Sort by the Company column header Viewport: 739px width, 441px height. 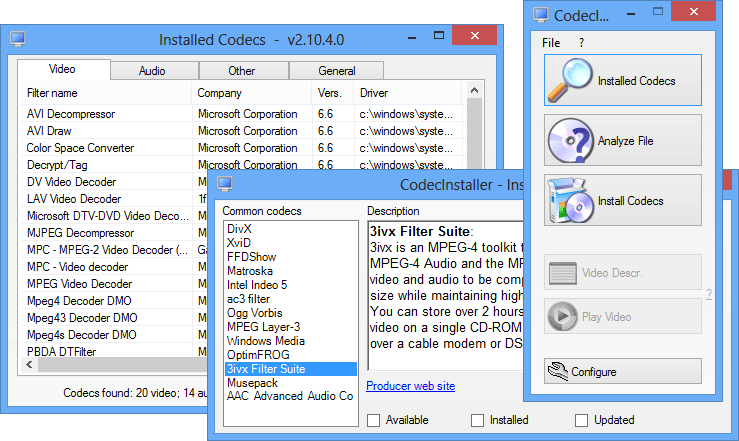tap(252, 93)
